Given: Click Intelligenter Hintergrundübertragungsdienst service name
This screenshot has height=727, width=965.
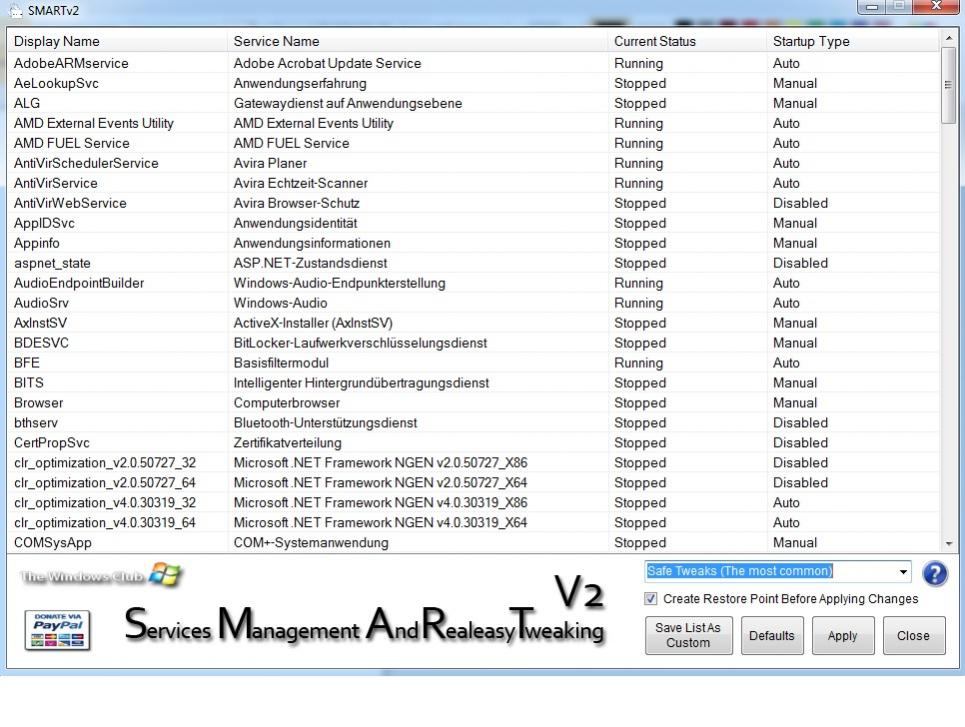Looking at the screenshot, I should click(361, 383).
